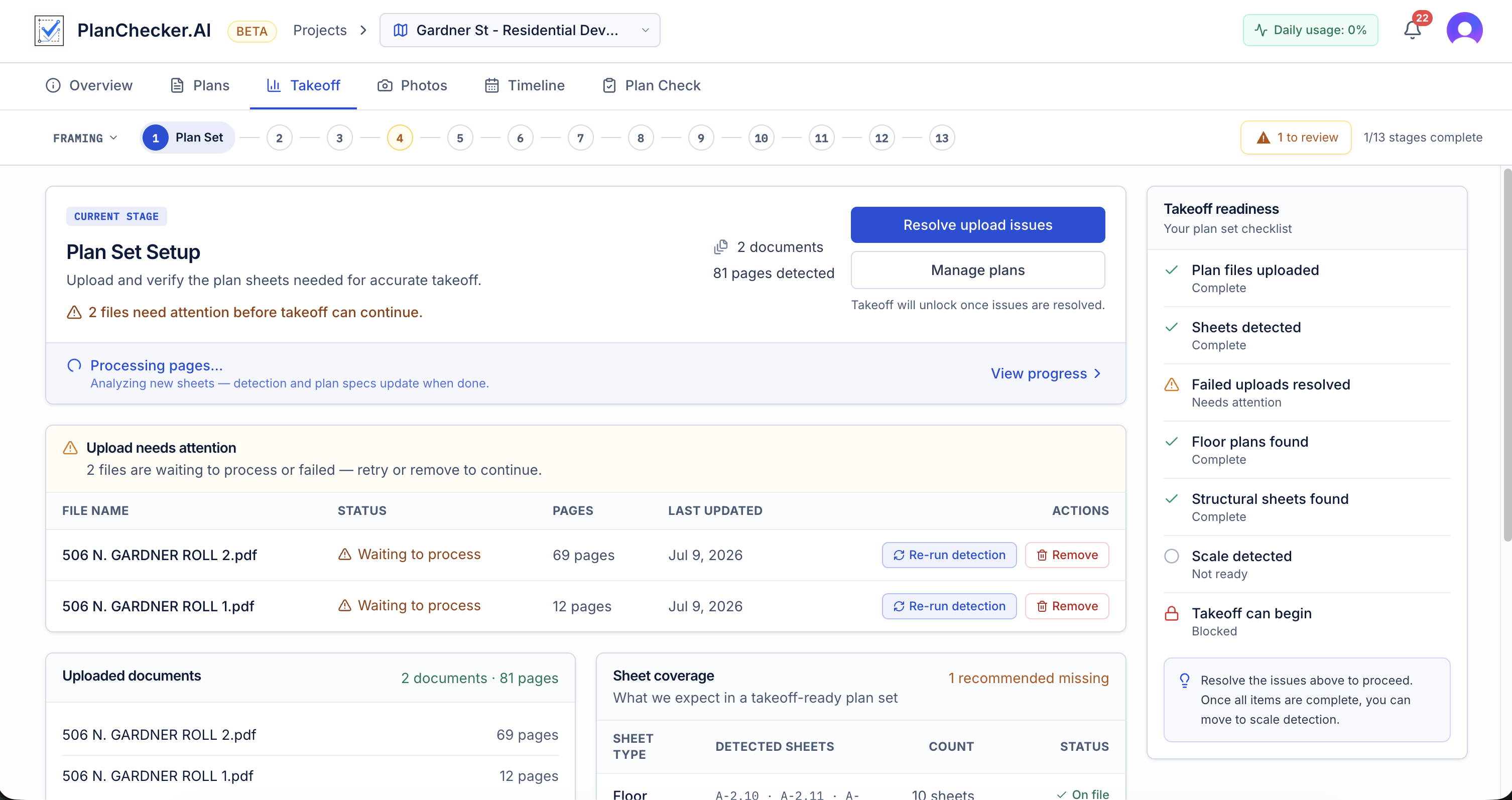Click the chevron after Projects breadcrumb
1512x800 pixels.
coord(363,30)
